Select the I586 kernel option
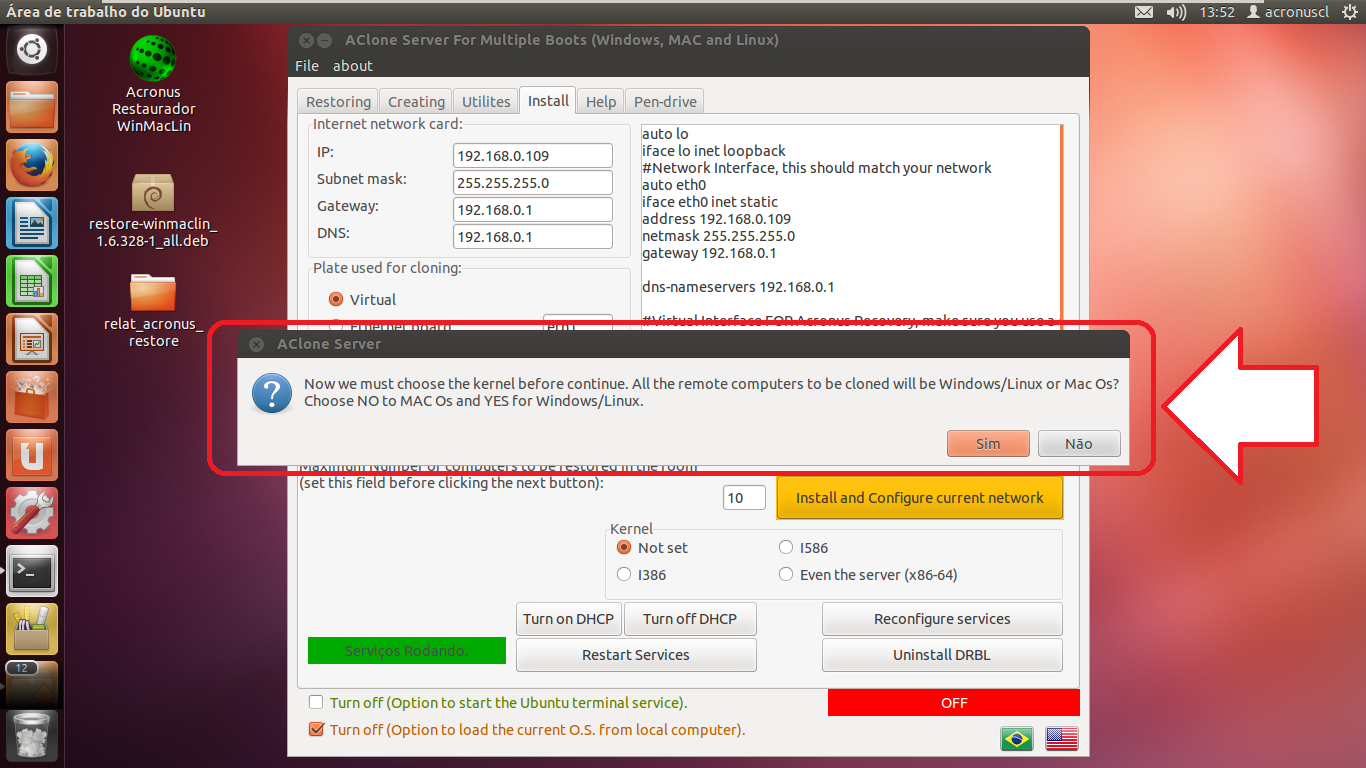Image resolution: width=1366 pixels, height=768 pixels. (x=786, y=547)
